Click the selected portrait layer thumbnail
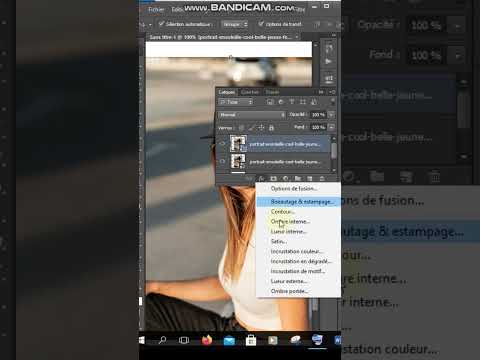Screen dimensions: 480x360 click(x=238, y=144)
